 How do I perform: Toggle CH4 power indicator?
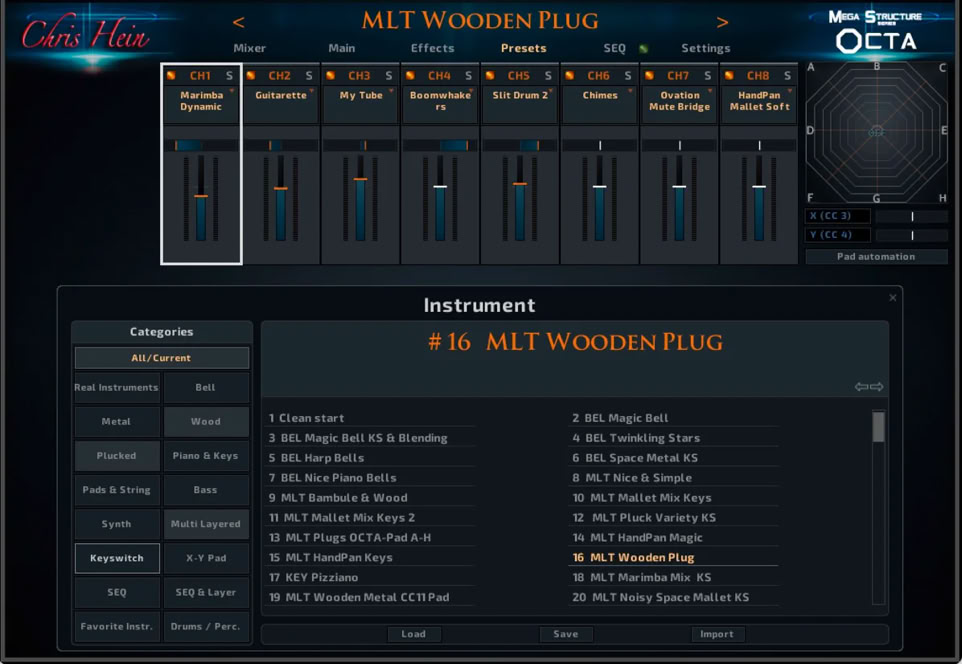(x=410, y=75)
